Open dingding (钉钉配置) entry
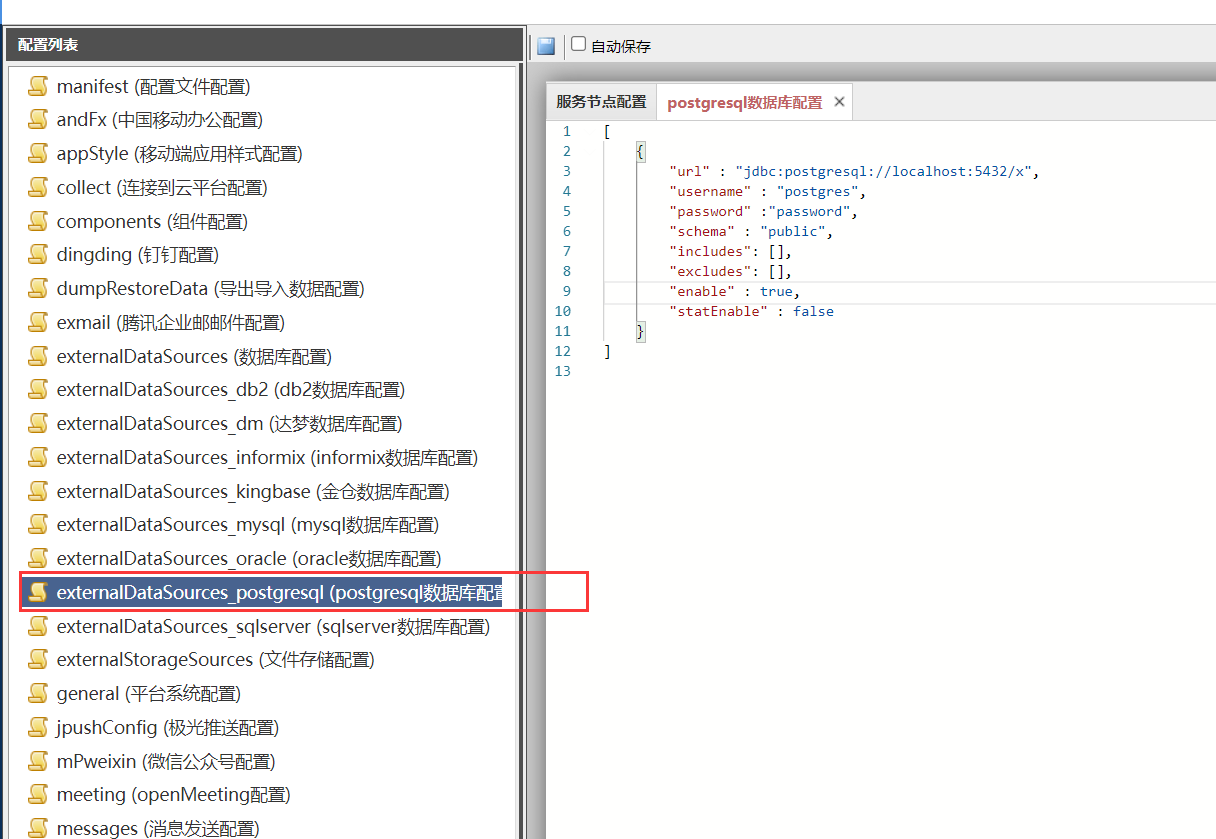1216x839 pixels. [x=138, y=255]
